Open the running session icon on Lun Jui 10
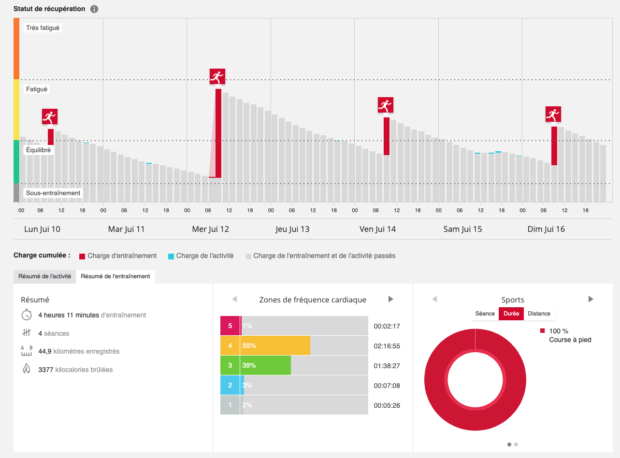 [x=50, y=117]
